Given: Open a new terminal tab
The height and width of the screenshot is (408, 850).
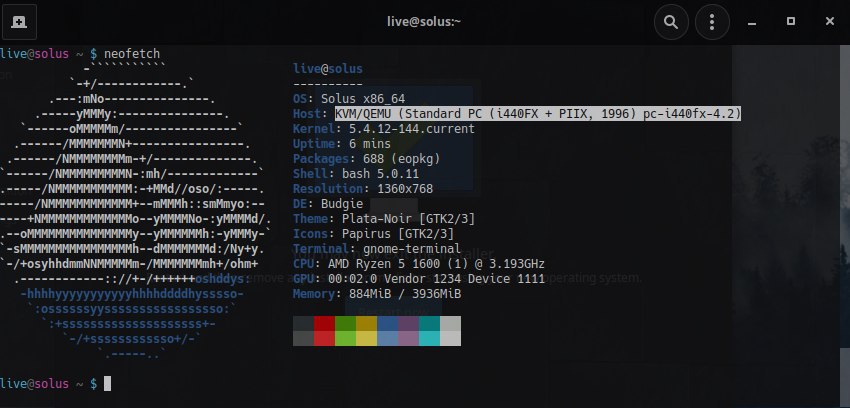Looking at the screenshot, I should click(x=19, y=22).
